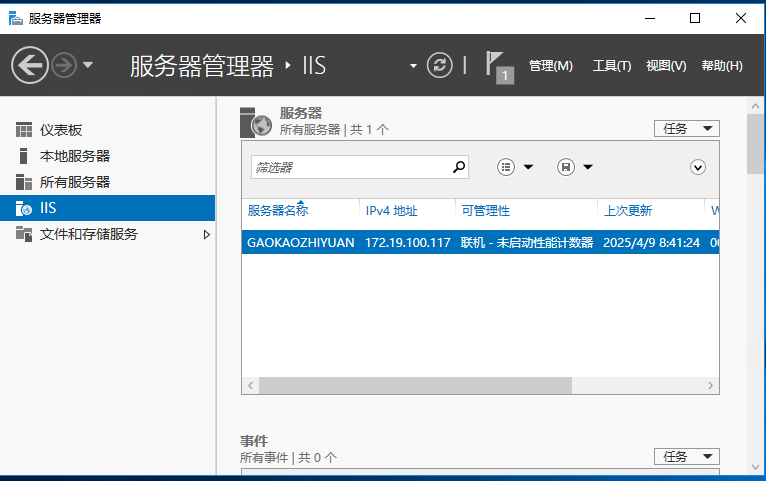The width and height of the screenshot is (766, 481).
Task: Open the 任务 dropdown for 事件 section
Action: 686,457
